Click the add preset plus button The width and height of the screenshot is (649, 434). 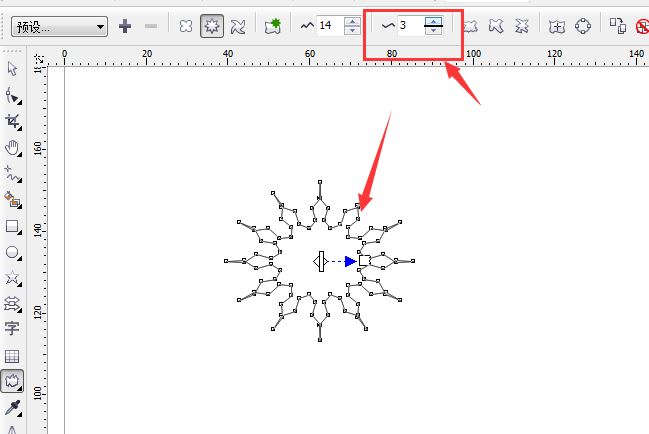point(124,26)
